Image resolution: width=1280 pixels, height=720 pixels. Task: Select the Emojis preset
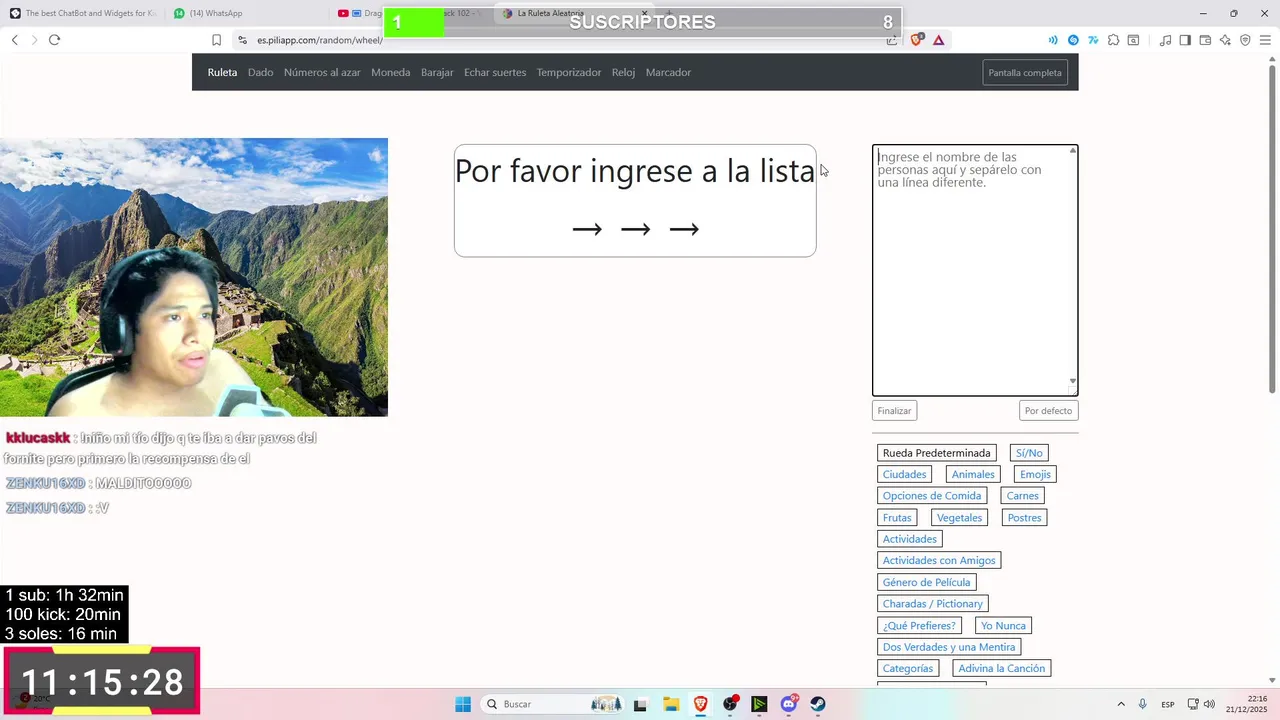coord(1035,474)
